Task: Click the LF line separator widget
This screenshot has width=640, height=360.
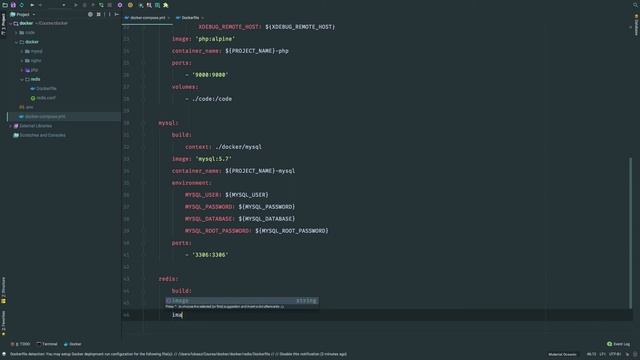Action: (x=602, y=354)
